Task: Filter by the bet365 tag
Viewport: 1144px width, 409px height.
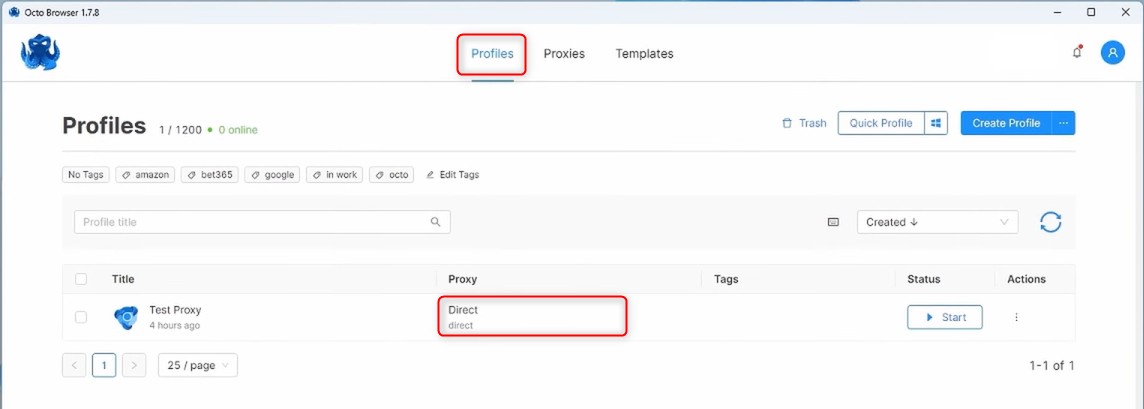Action: tap(210, 175)
